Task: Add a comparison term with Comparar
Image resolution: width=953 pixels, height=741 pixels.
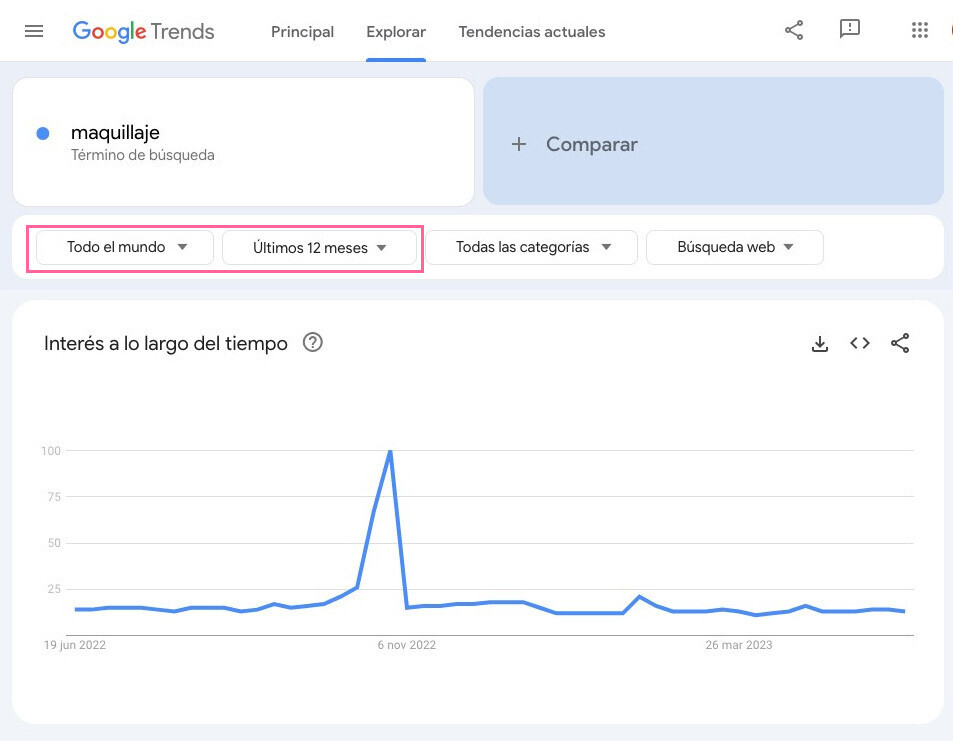Action: click(577, 144)
